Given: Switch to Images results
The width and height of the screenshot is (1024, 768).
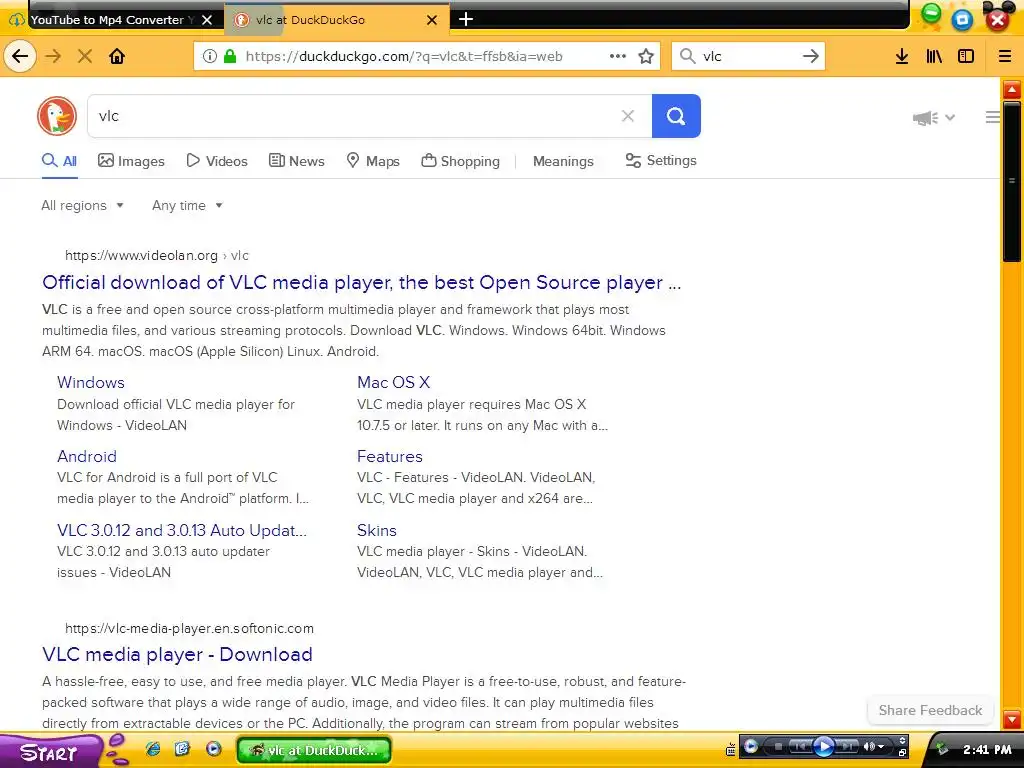Looking at the screenshot, I should click(x=131, y=161).
